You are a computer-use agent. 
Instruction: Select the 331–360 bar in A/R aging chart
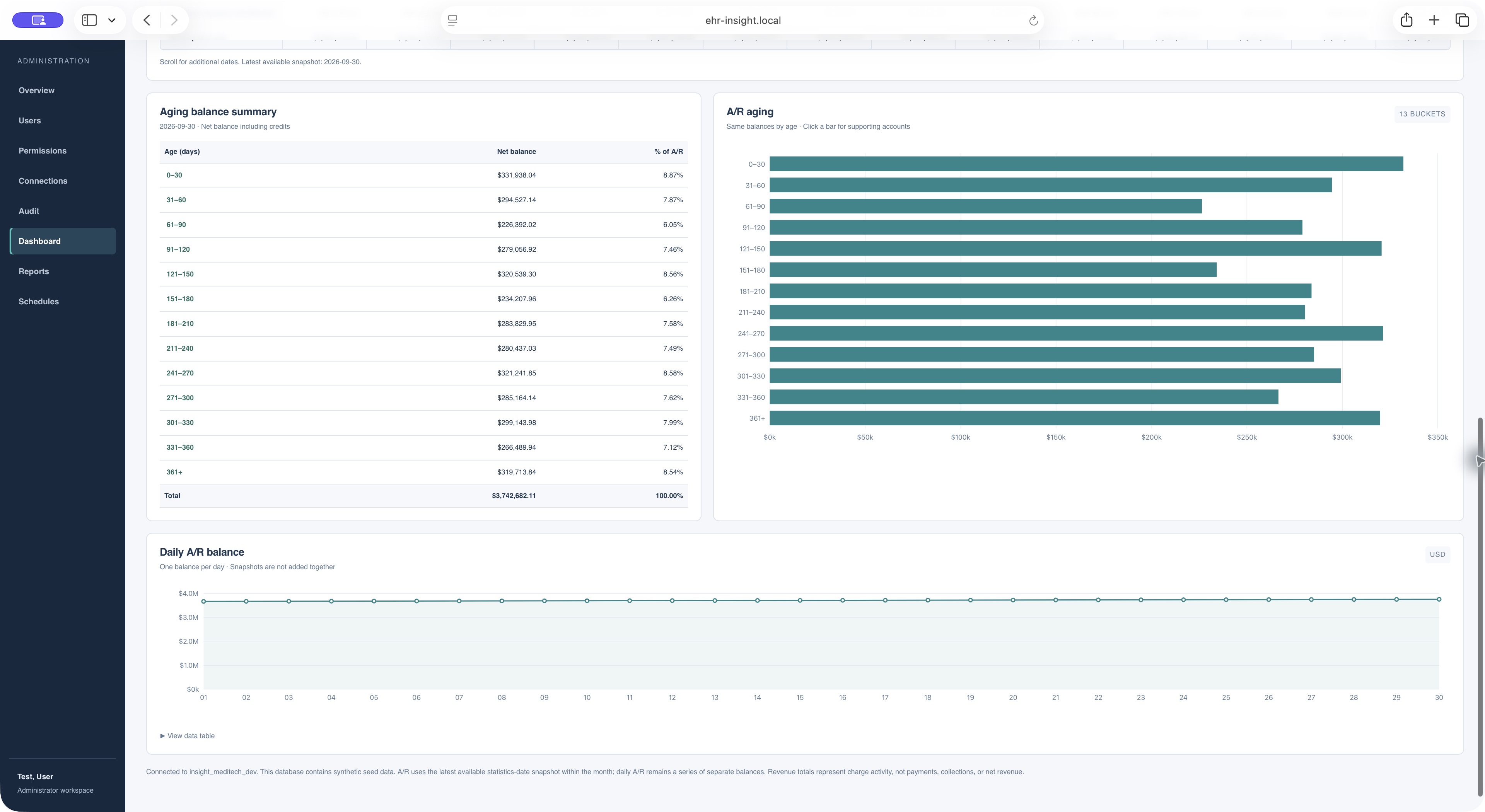1024,397
